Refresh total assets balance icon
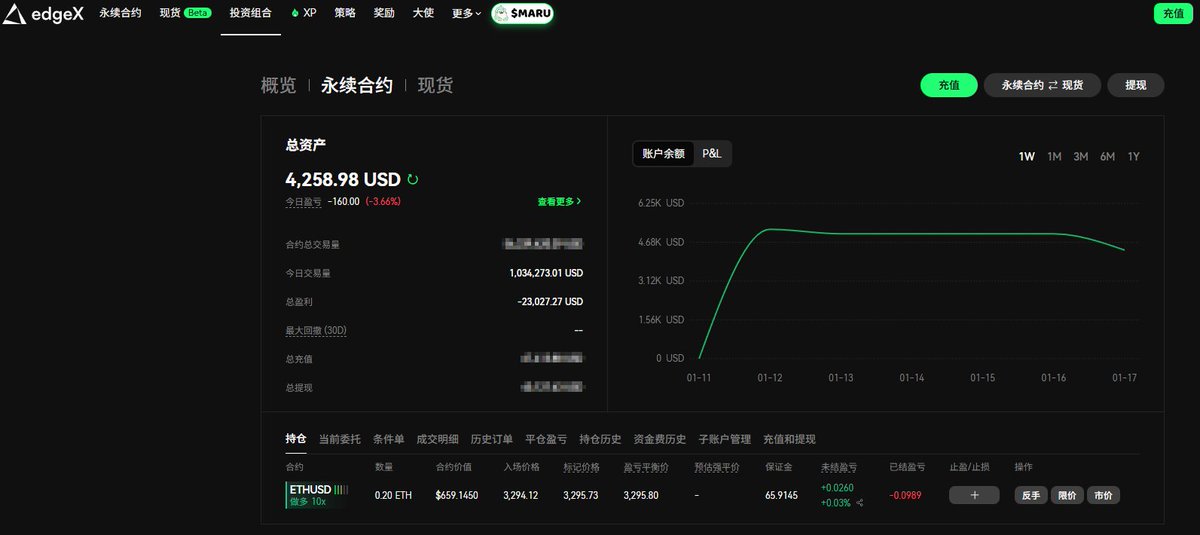The height and width of the screenshot is (535, 1200). point(412,180)
